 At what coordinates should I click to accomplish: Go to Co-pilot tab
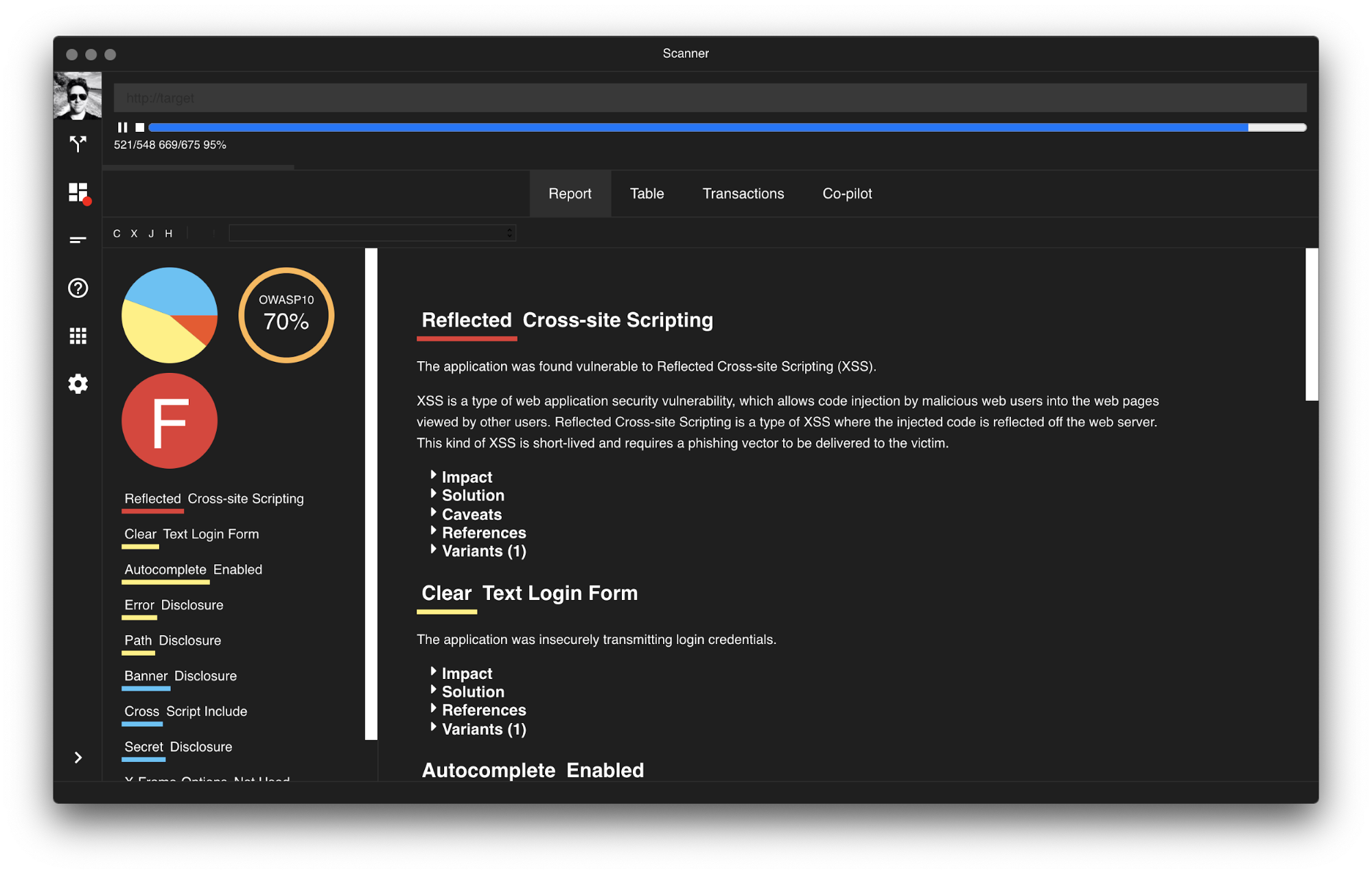click(846, 194)
